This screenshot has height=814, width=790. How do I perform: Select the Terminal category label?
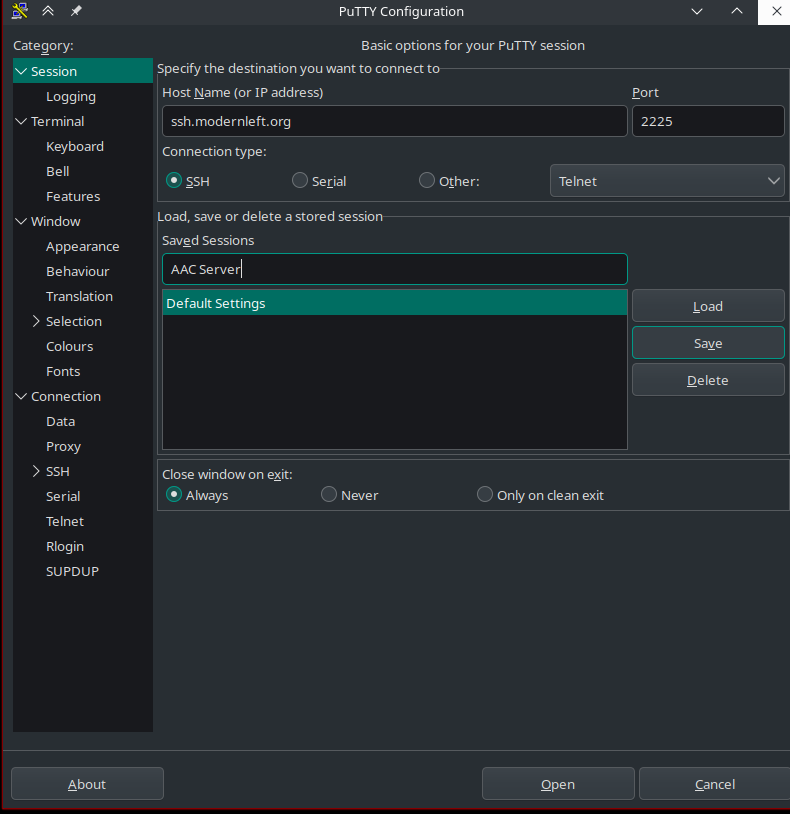point(58,121)
